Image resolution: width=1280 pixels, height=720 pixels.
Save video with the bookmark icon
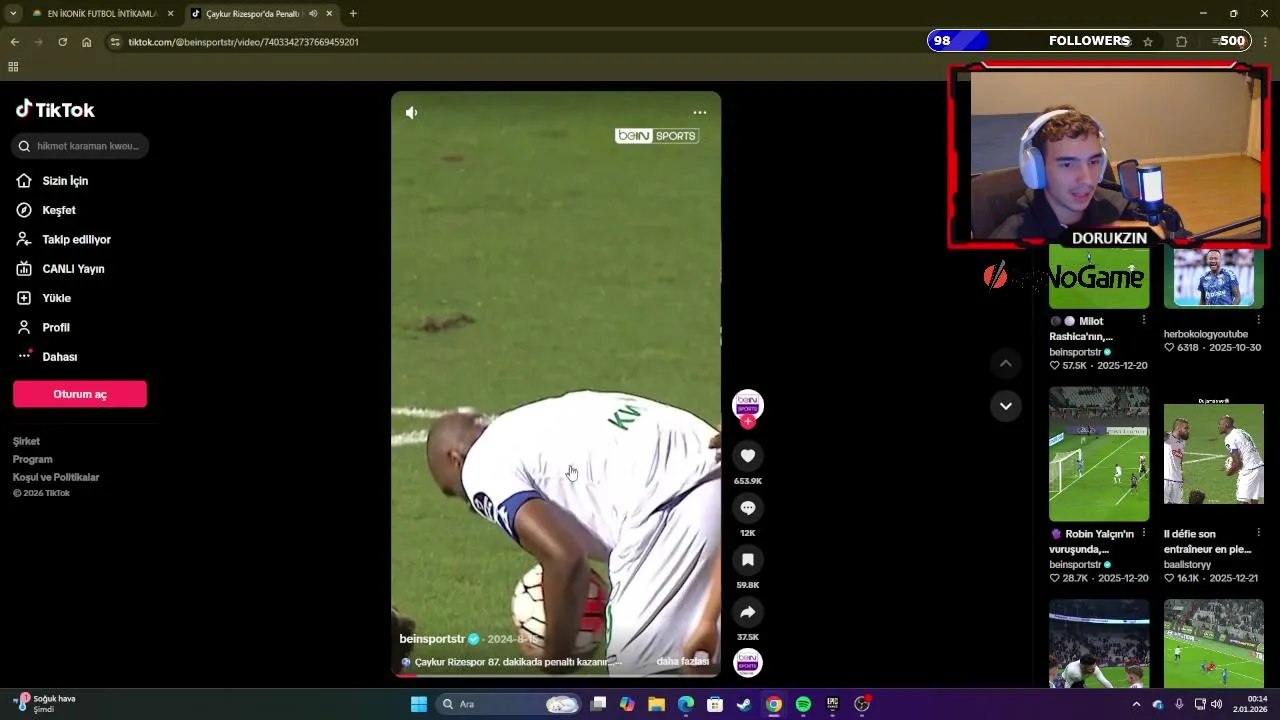747,560
